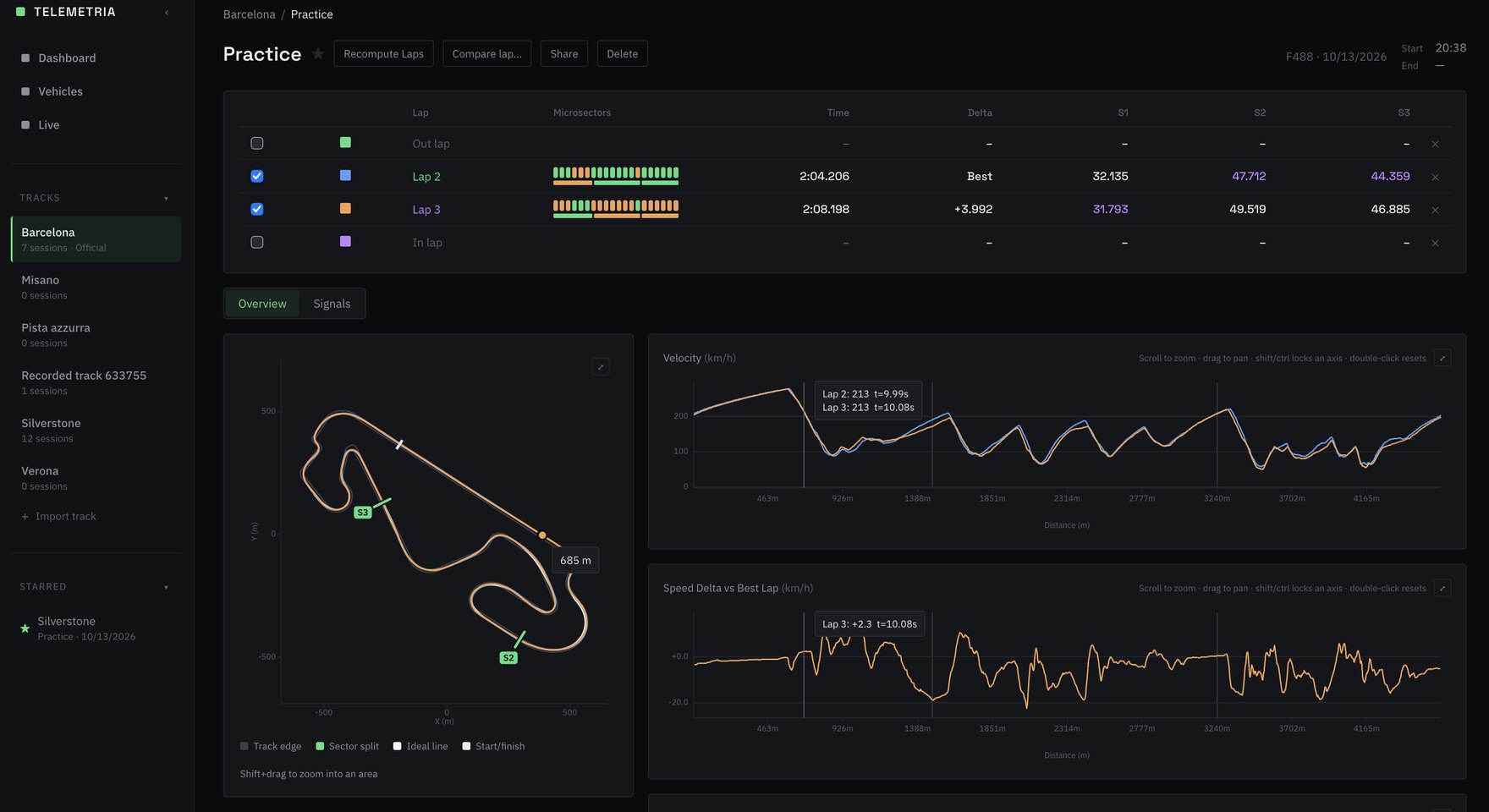The width and height of the screenshot is (1489, 812).
Task: Select the Silverstone track in the list
Action: pyautogui.click(x=96, y=430)
